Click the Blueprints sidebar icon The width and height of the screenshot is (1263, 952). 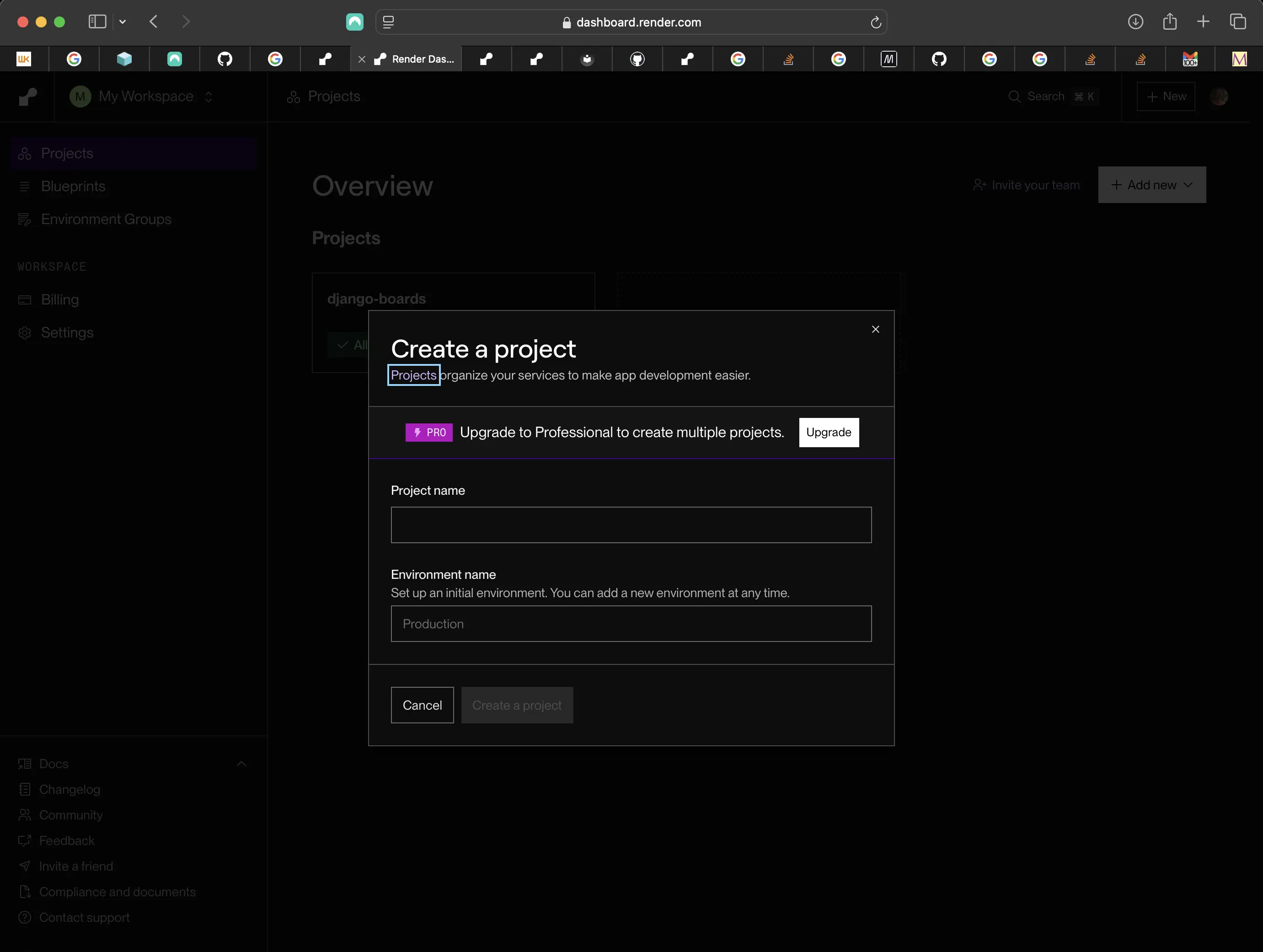coord(25,186)
